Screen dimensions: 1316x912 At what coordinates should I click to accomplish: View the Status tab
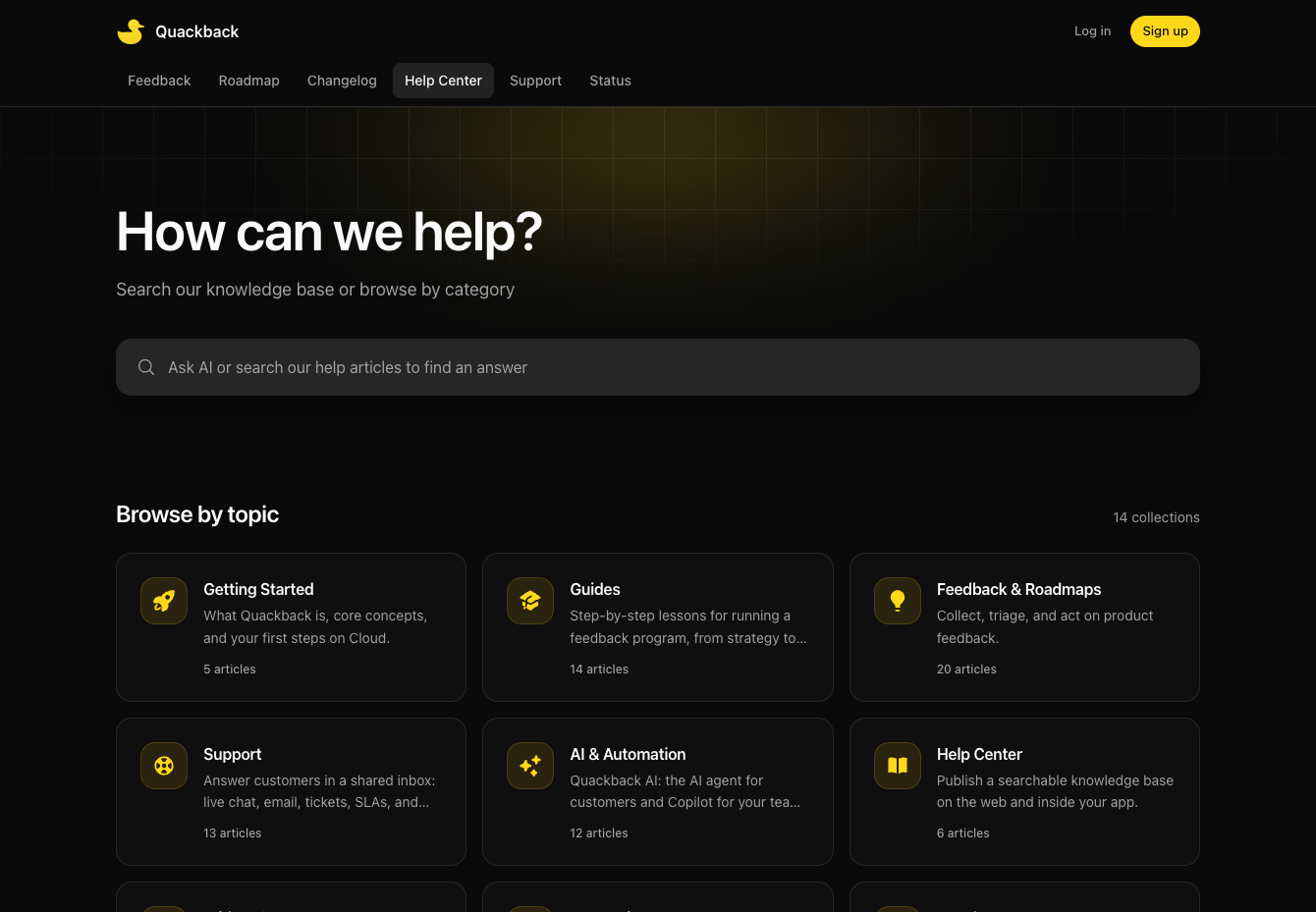click(610, 80)
